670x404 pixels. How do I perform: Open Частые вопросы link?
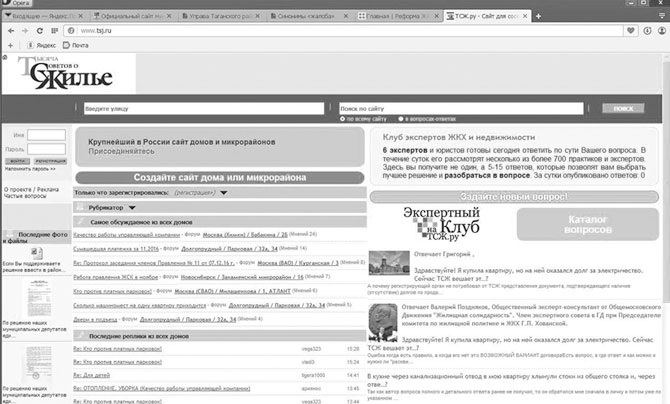coord(25,196)
